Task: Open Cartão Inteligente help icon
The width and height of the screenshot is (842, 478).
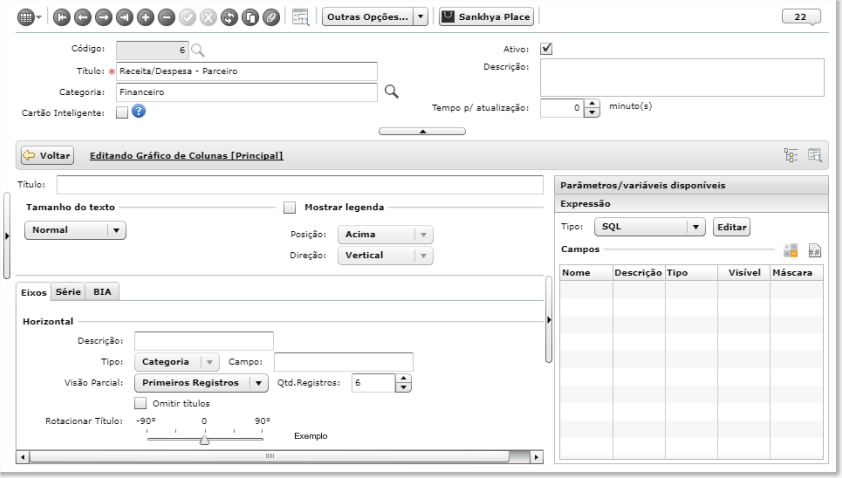Action: [x=139, y=111]
